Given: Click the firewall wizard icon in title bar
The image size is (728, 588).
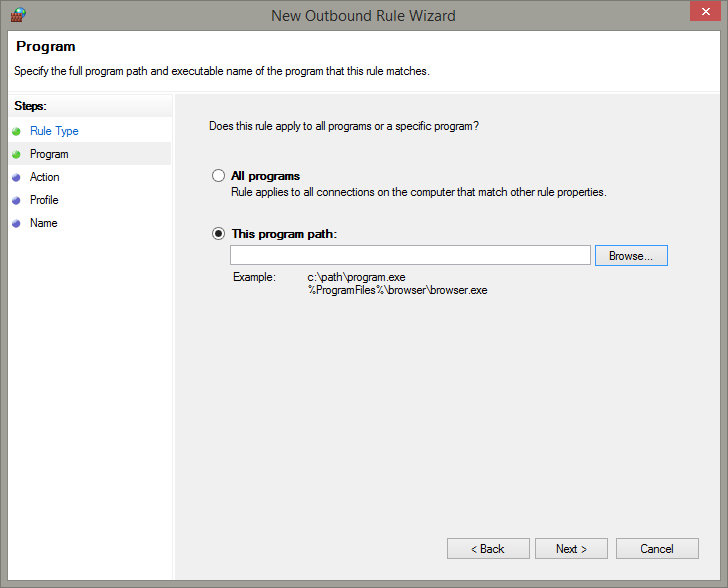Looking at the screenshot, I should [18, 15].
